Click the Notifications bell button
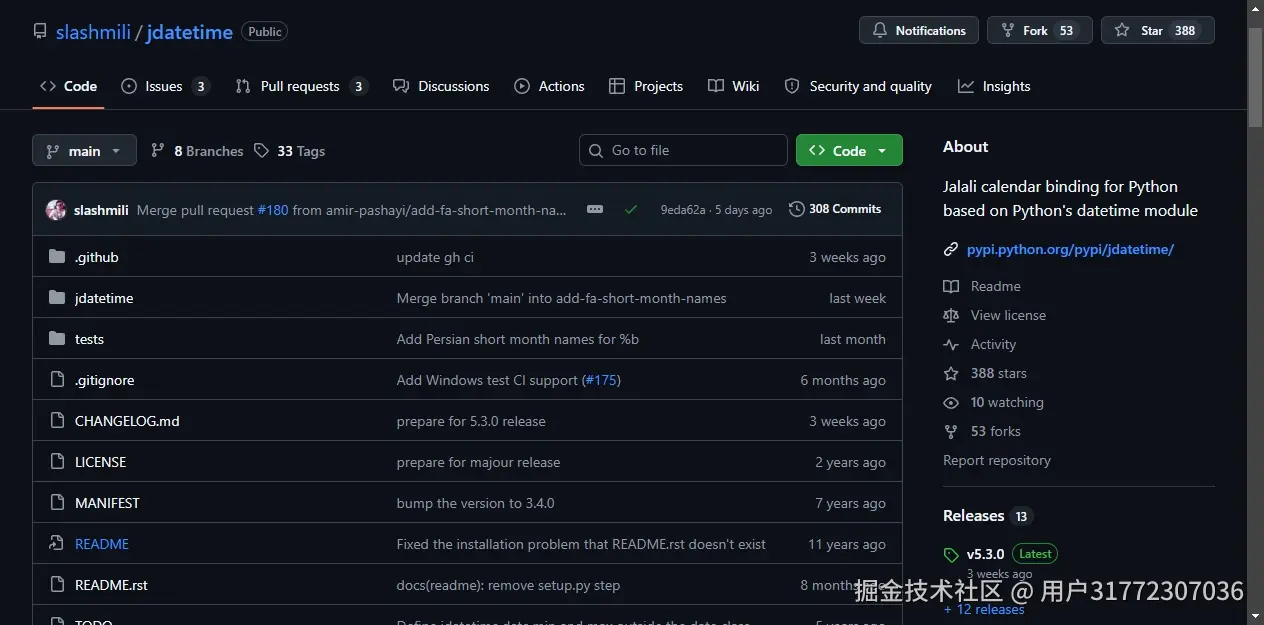The image size is (1264, 625). [919, 30]
